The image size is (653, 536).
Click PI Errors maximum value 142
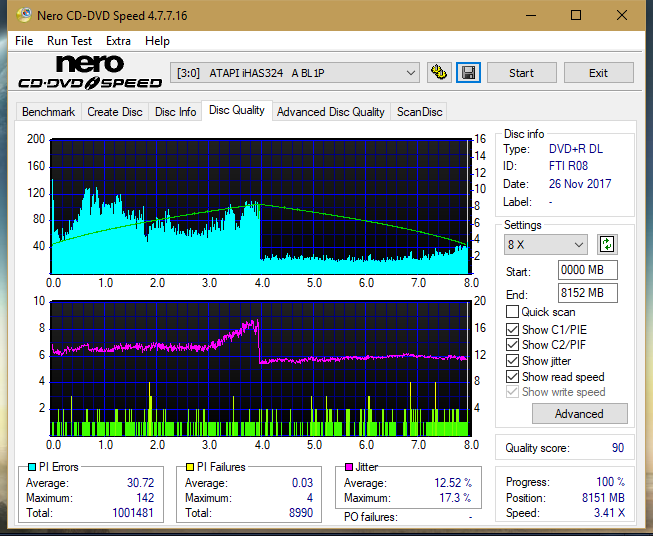click(x=145, y=498)
